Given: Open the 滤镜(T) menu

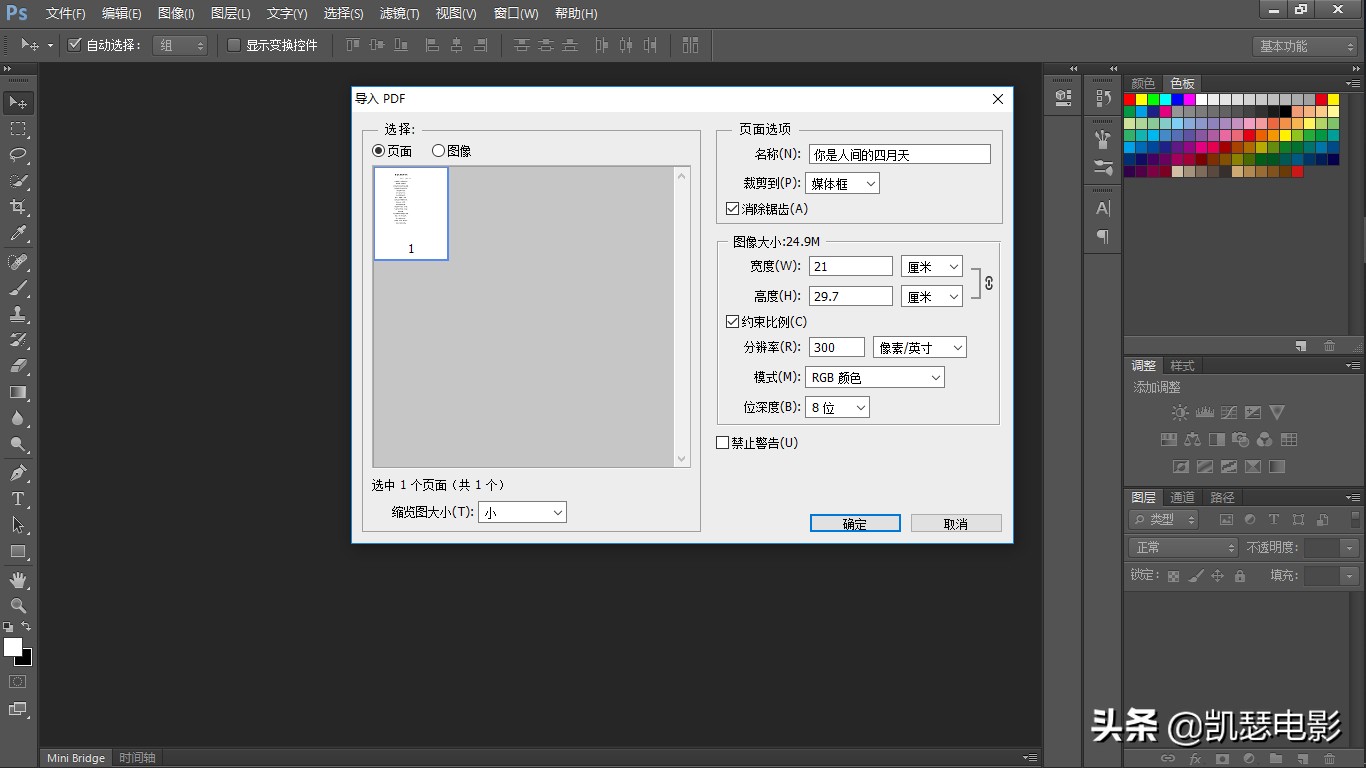Looking at the screenshot, I should 400,14.
